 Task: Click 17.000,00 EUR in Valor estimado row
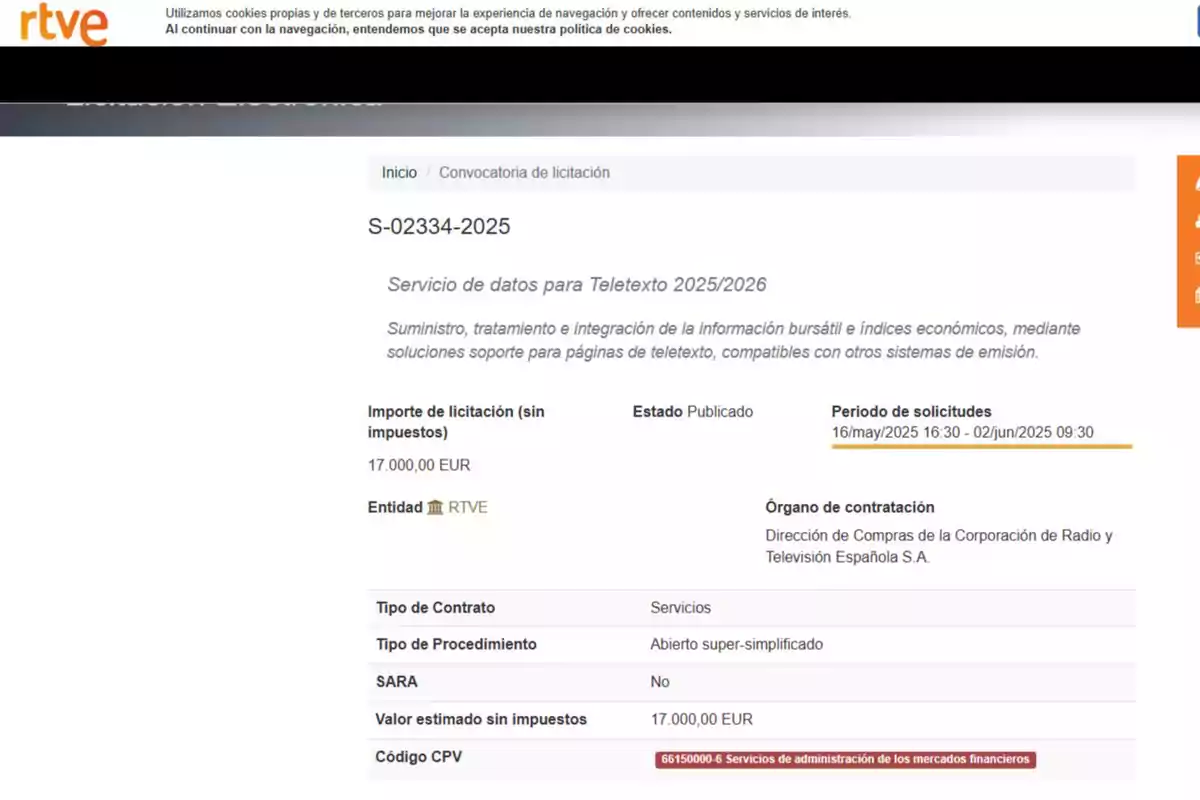tap(701, 719)
